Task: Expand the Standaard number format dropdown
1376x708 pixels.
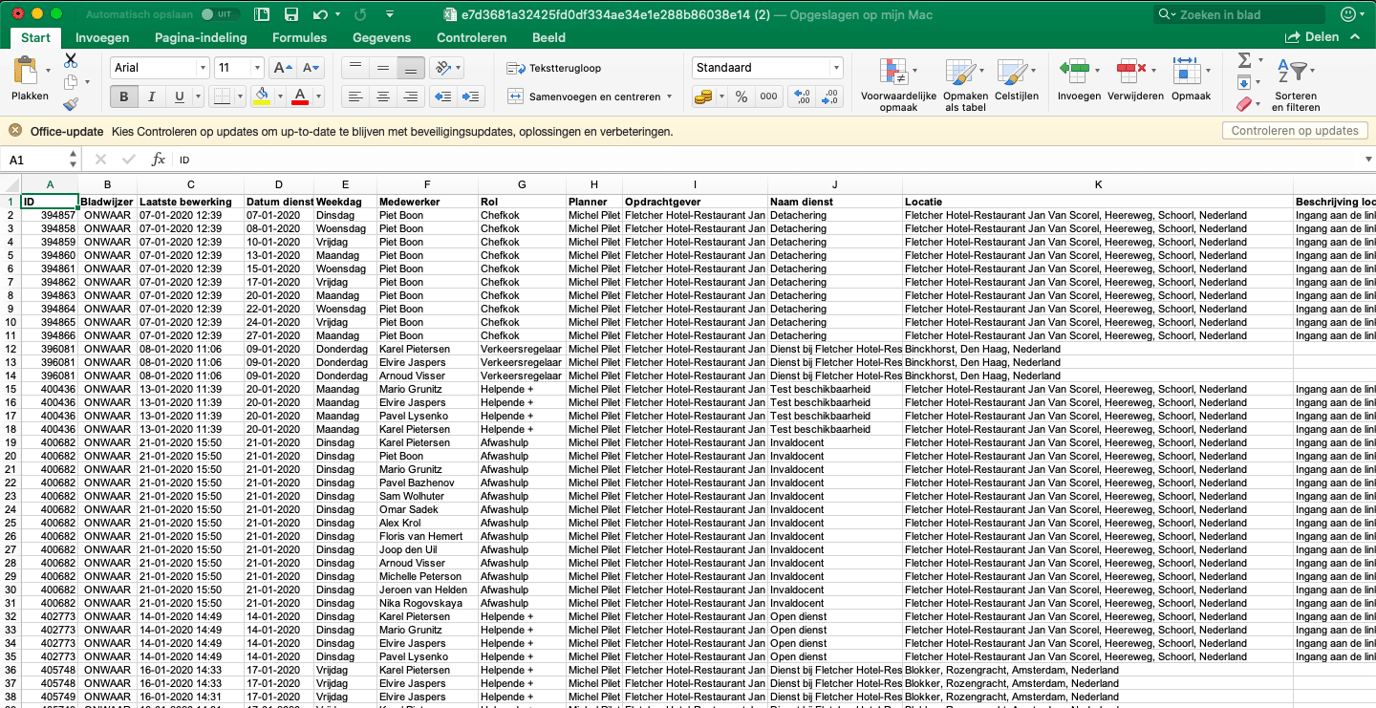Action: pos(836,68)
